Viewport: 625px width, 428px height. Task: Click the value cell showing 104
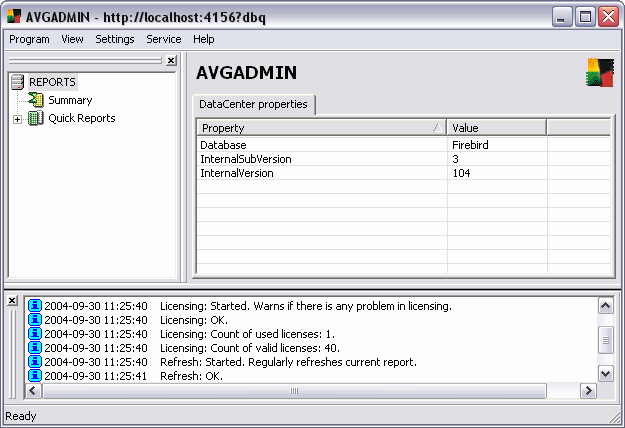click(x=497, y=173)
